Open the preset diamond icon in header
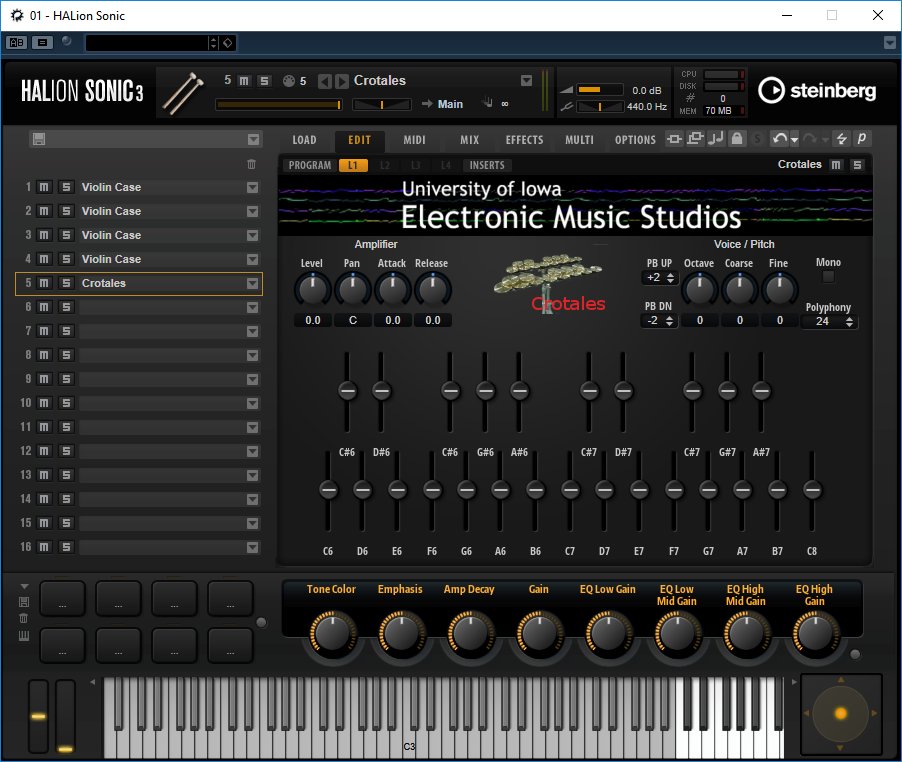The height and width of the screenshot is (762, 902). click(x=228, y=43)
